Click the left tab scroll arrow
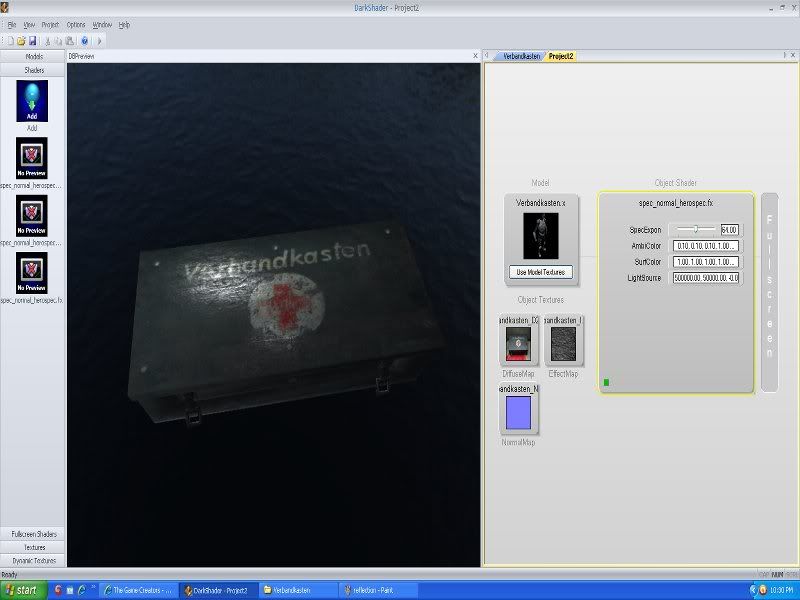This screenshot has height=600, width=800. (487, 55)
